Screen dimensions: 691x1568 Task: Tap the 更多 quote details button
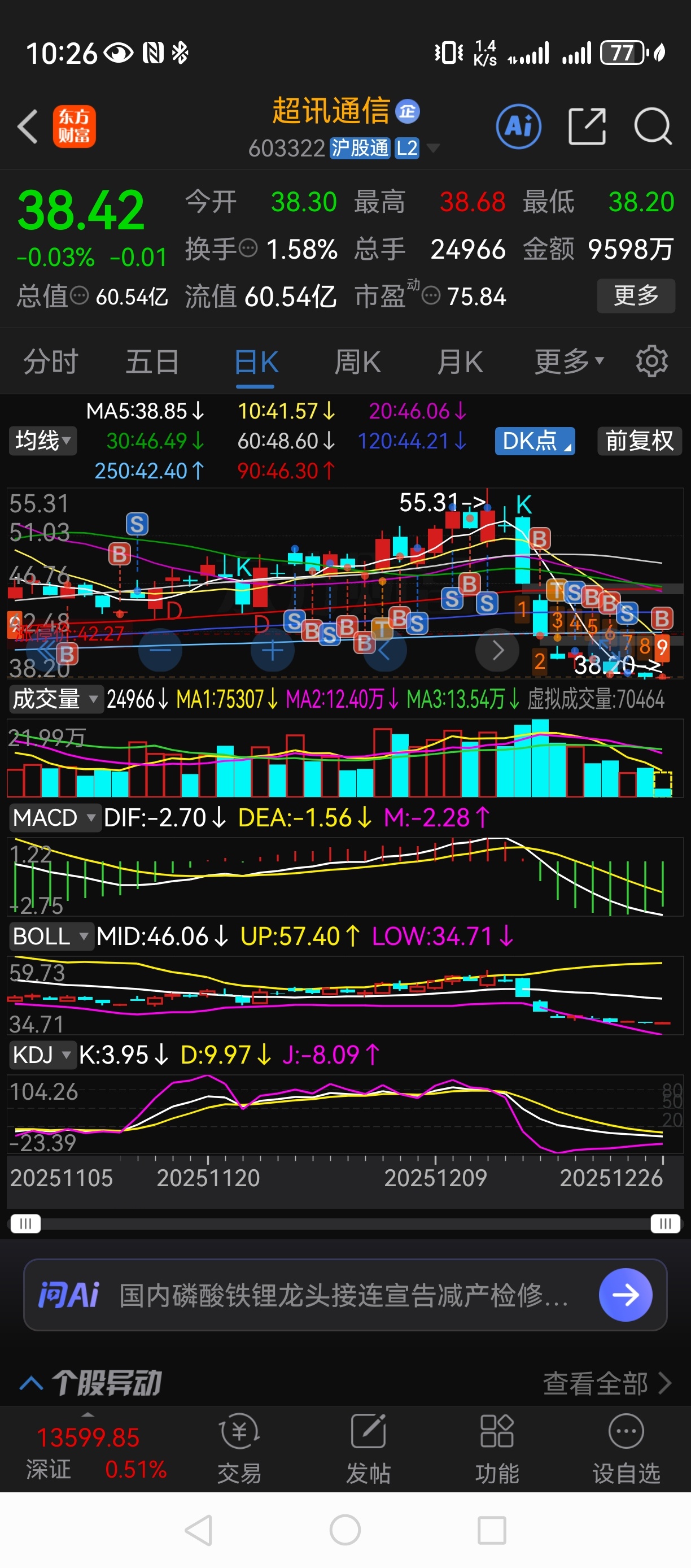point(636,296)
